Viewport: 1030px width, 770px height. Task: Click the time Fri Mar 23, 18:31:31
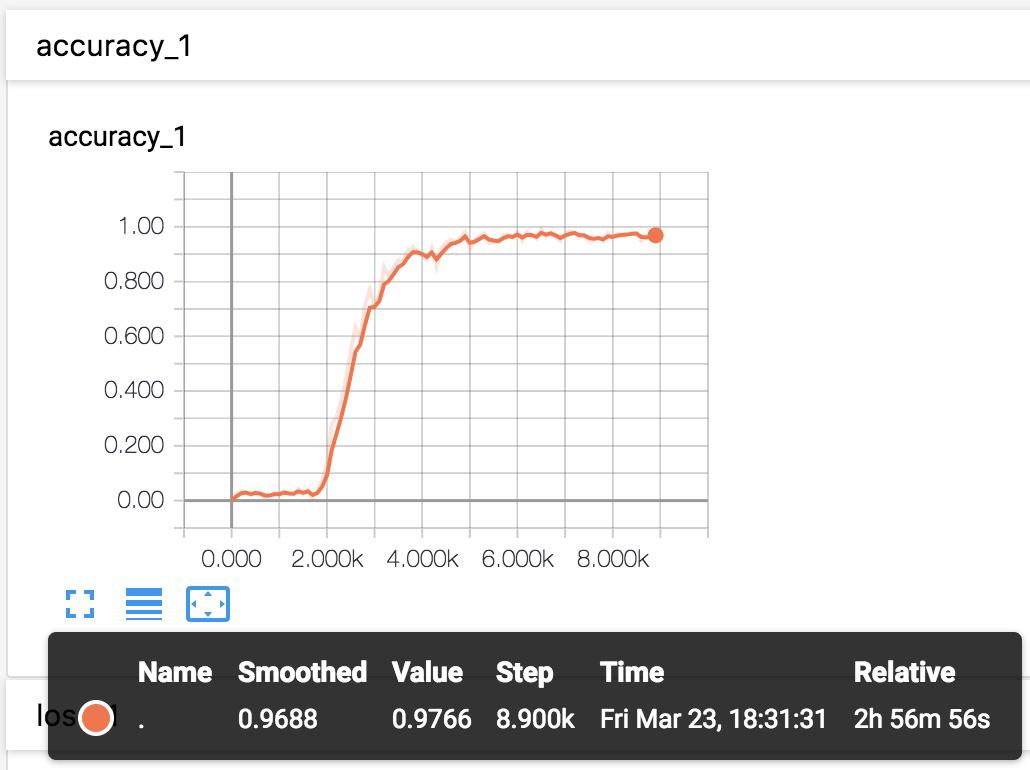click(x=713, y=719)
